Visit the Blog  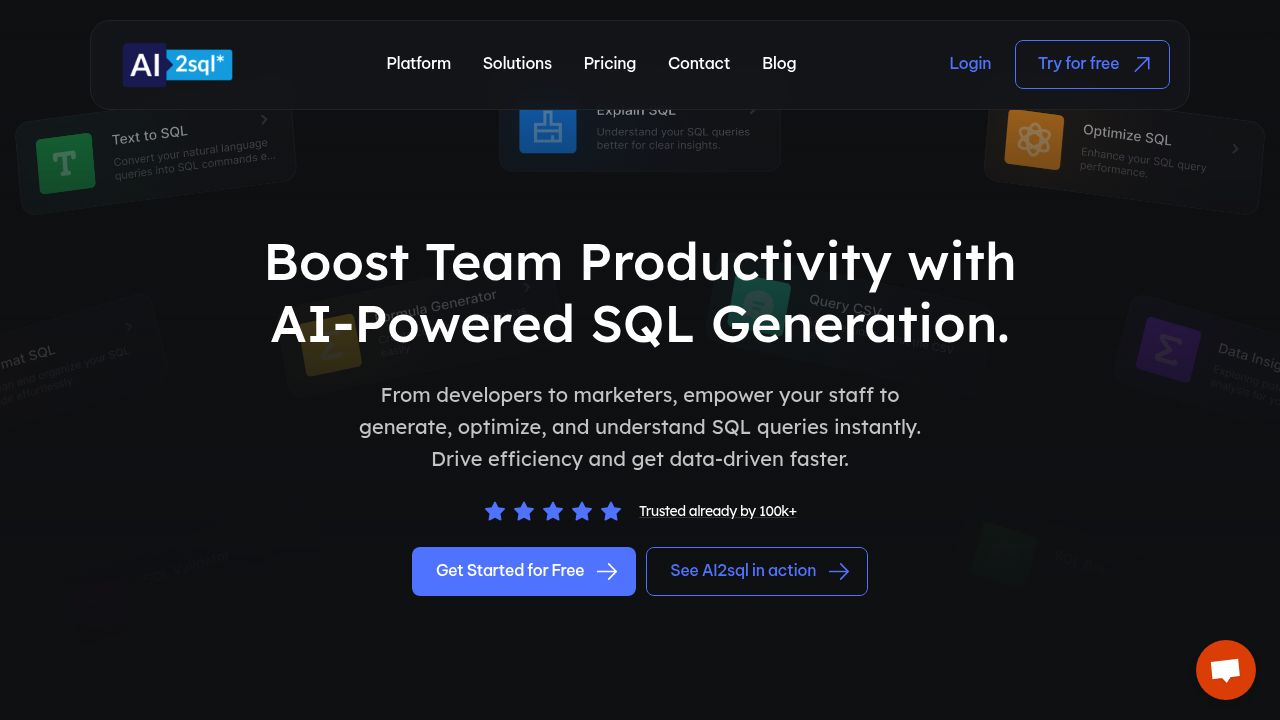779,63
